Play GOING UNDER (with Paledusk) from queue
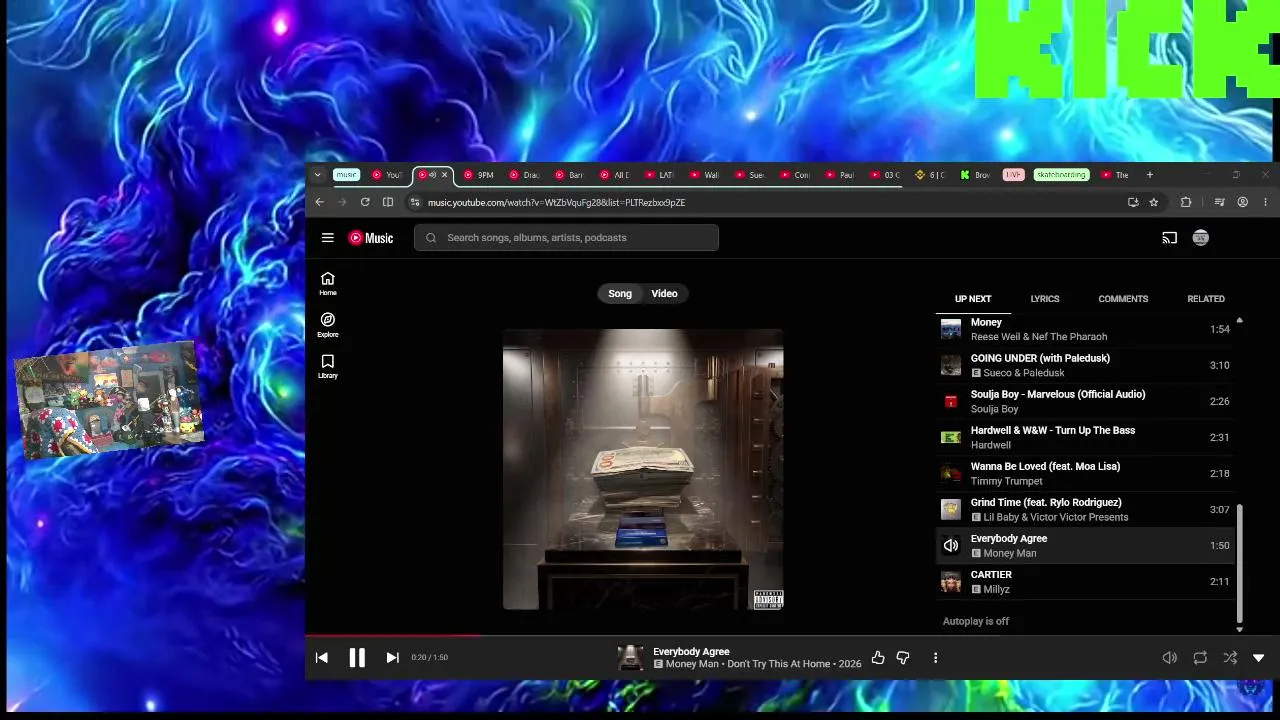This screenshot has height=720, width=1280. [1085, 365]
